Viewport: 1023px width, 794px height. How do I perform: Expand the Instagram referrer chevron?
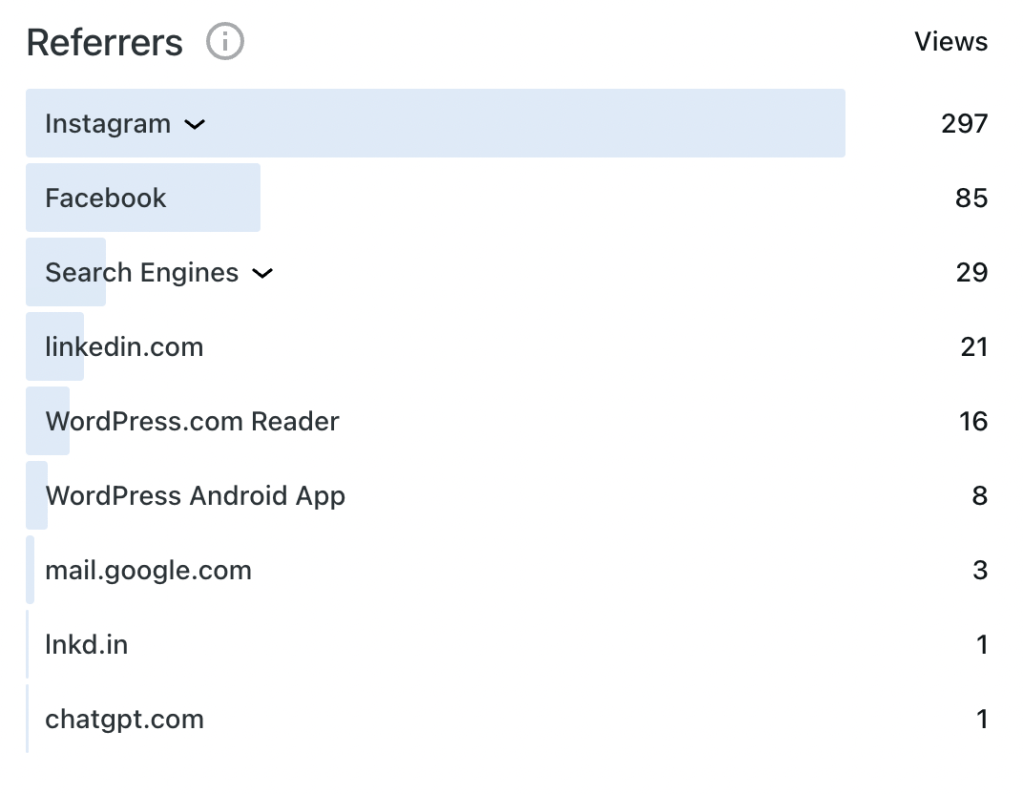pos(195,125)
